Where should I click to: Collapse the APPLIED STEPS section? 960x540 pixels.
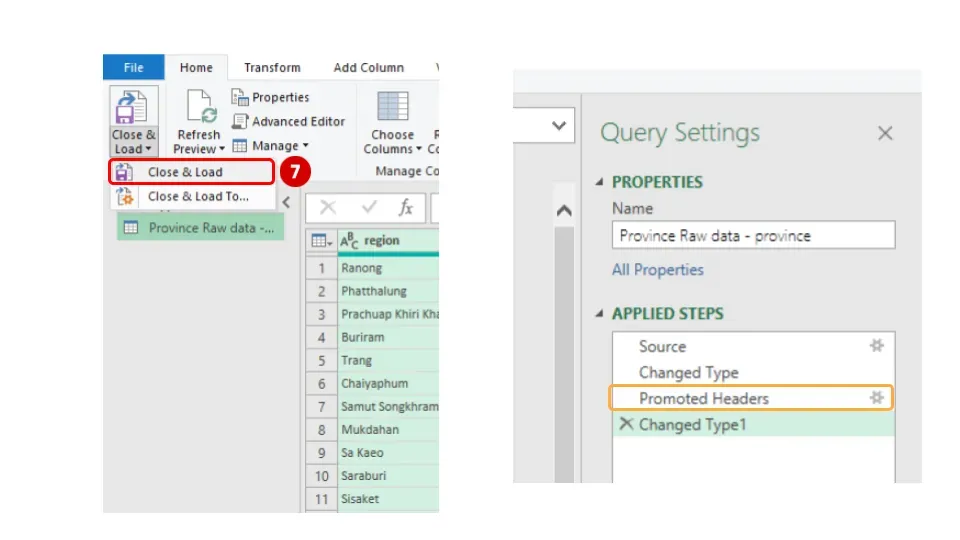coord(599,313)
